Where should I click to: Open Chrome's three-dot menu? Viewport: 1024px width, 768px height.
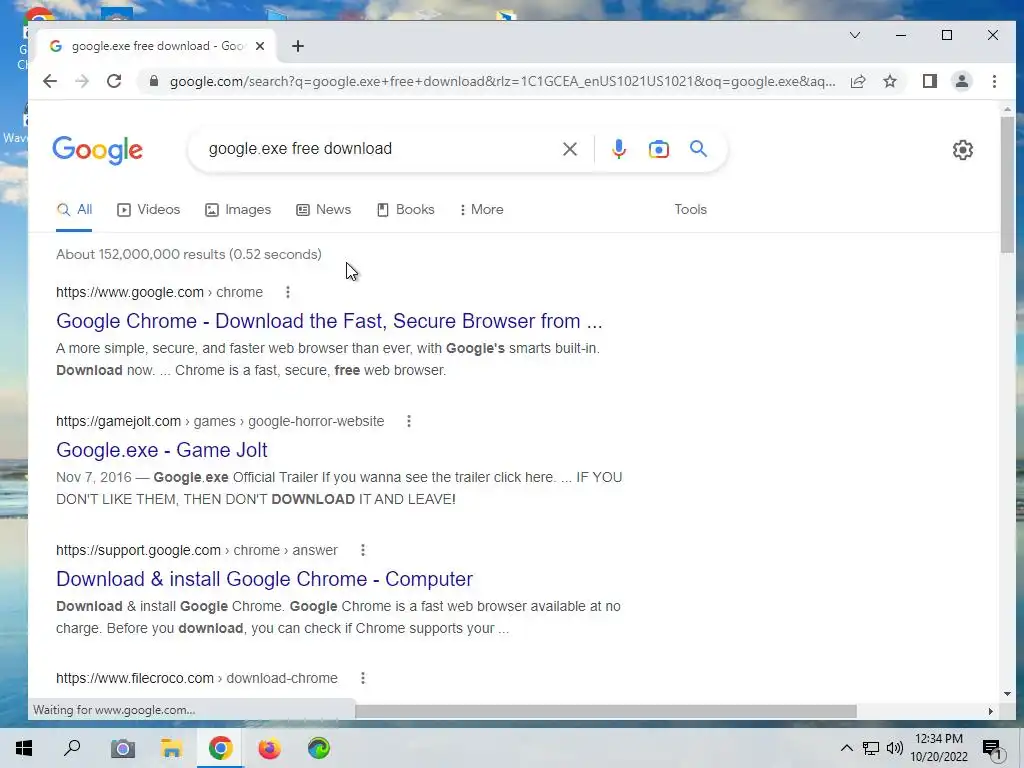point(994,81)
